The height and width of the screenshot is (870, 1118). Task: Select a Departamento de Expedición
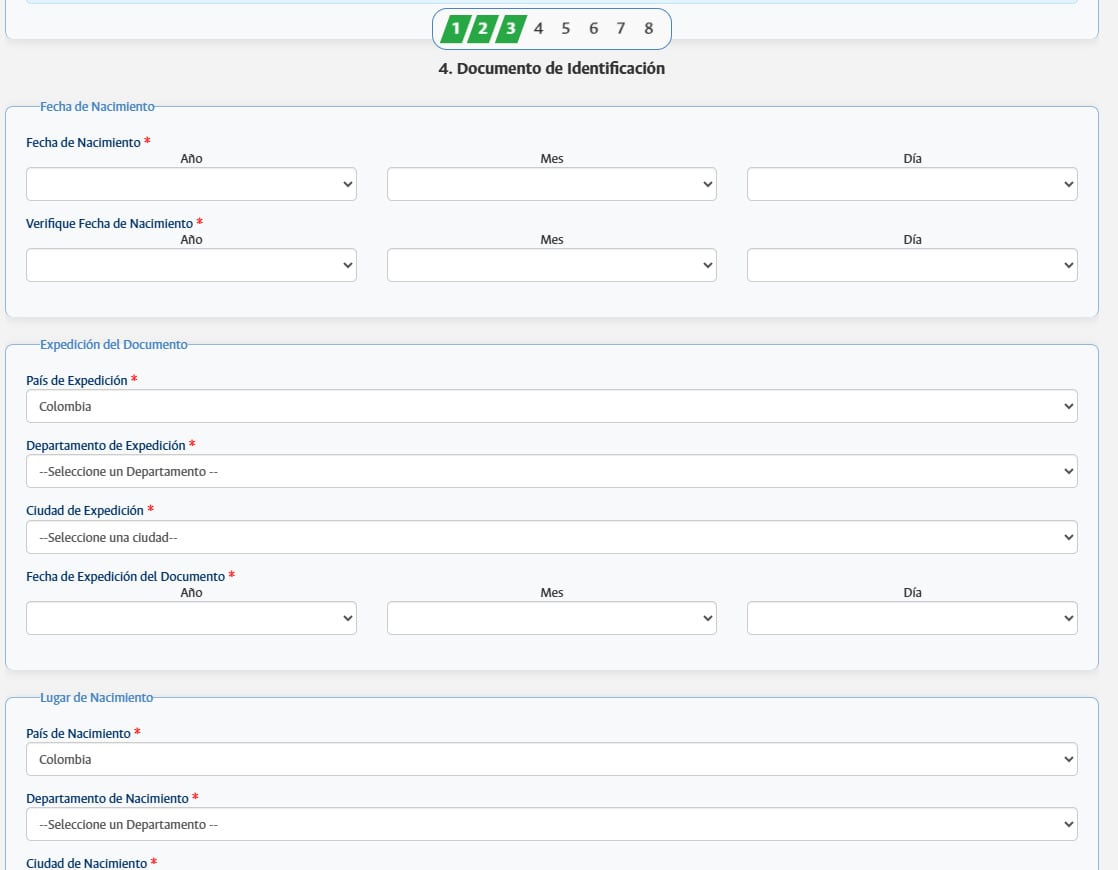(x=551, y=471)
